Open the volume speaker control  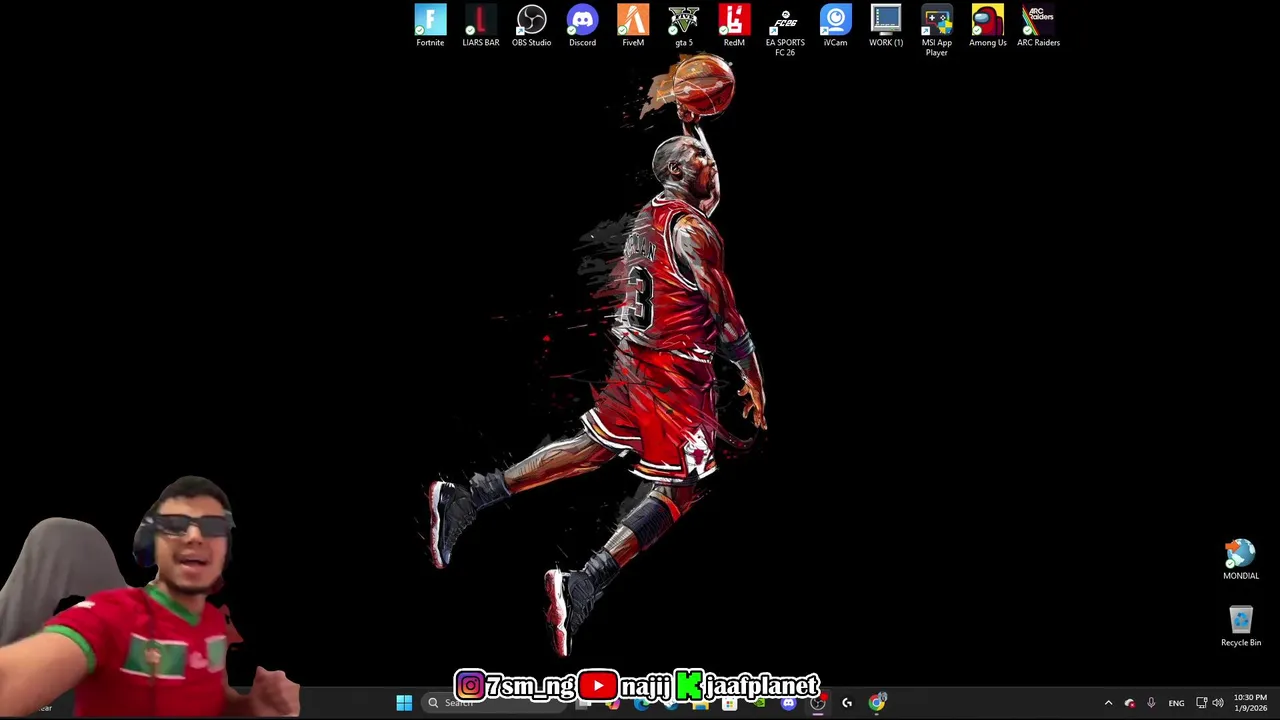tap(1218, 703)
